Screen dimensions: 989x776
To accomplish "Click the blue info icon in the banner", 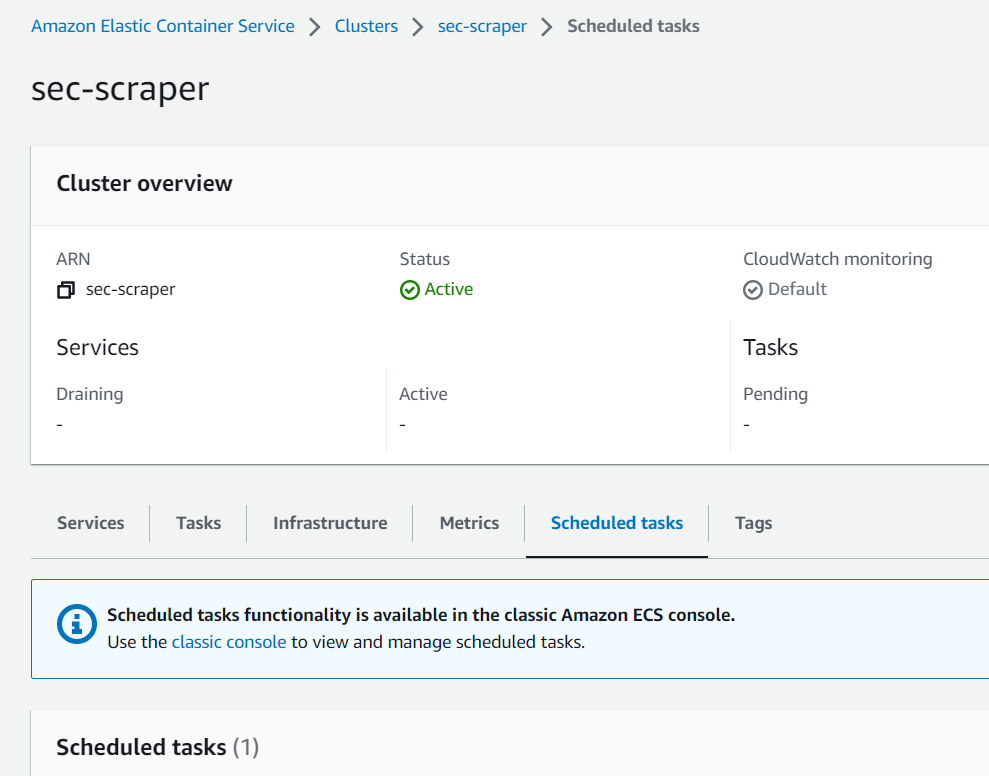I will 77,624.
